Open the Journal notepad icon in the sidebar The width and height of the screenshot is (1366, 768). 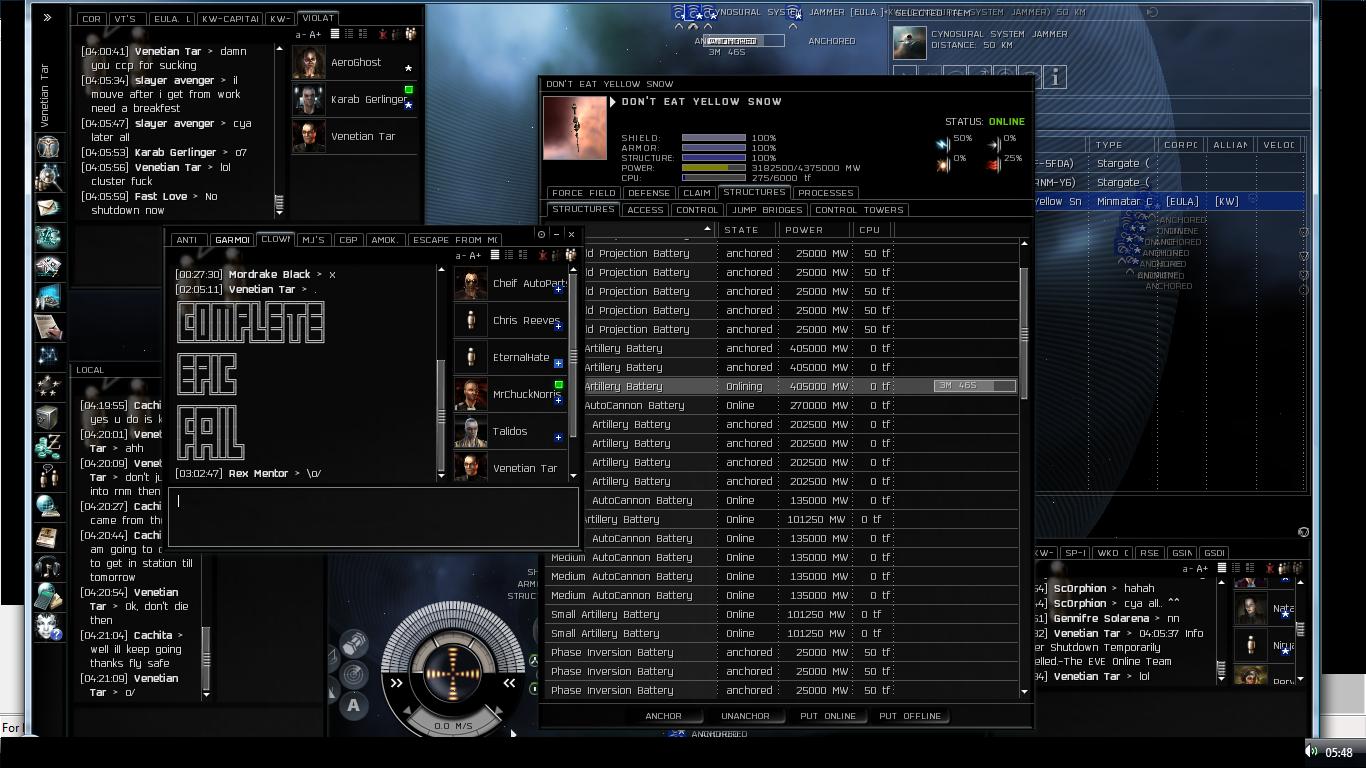[48, 327]
